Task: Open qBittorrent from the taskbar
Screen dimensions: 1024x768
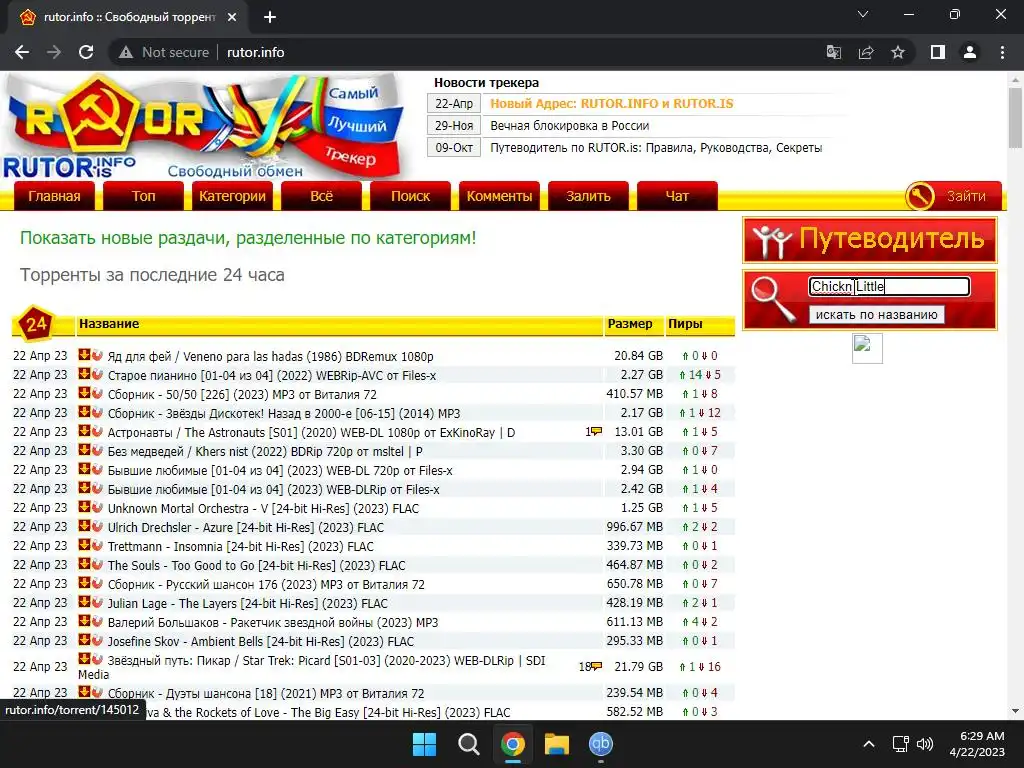Action: (601, 744)
